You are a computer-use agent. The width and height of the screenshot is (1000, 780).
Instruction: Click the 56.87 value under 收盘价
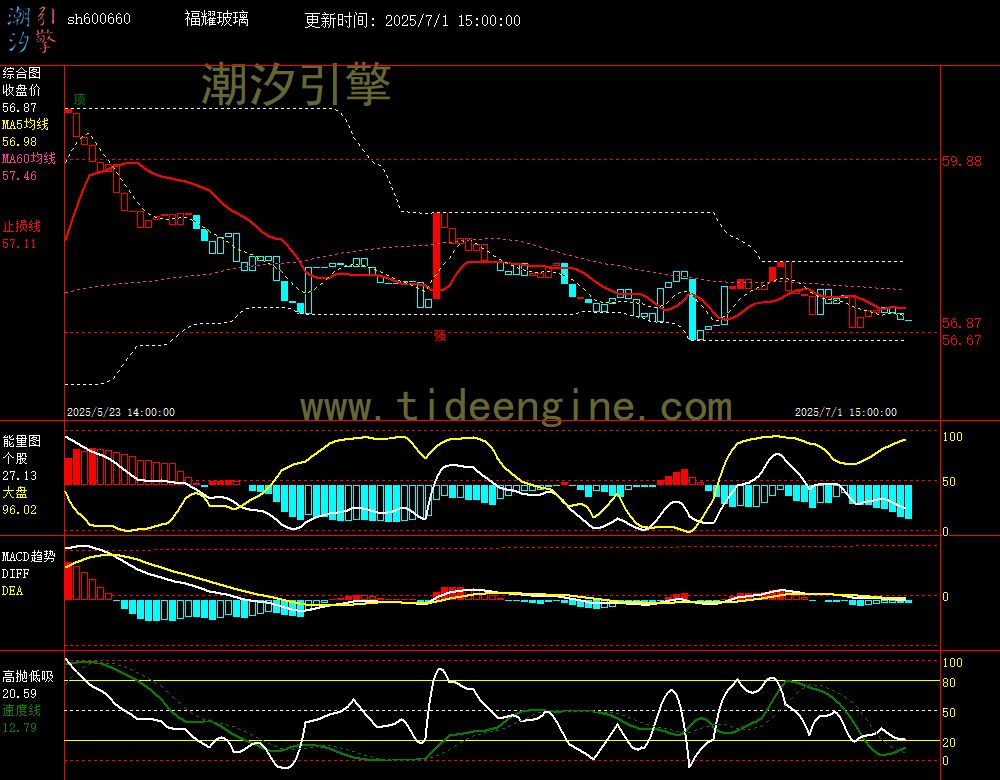[19, 108]
